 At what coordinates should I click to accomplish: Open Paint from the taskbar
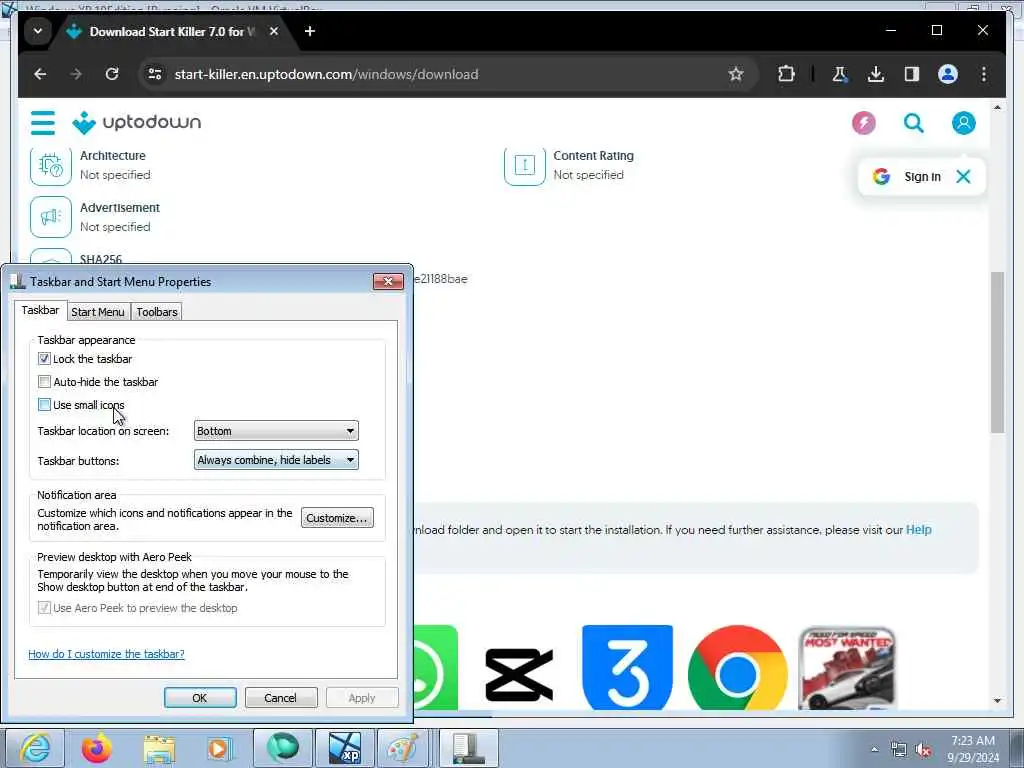pos(402,748)
